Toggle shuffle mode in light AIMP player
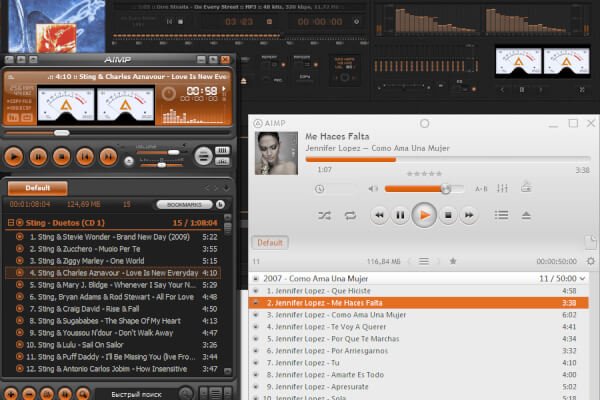The height and width of the screenshot is (400, 600). pos(324,216)
